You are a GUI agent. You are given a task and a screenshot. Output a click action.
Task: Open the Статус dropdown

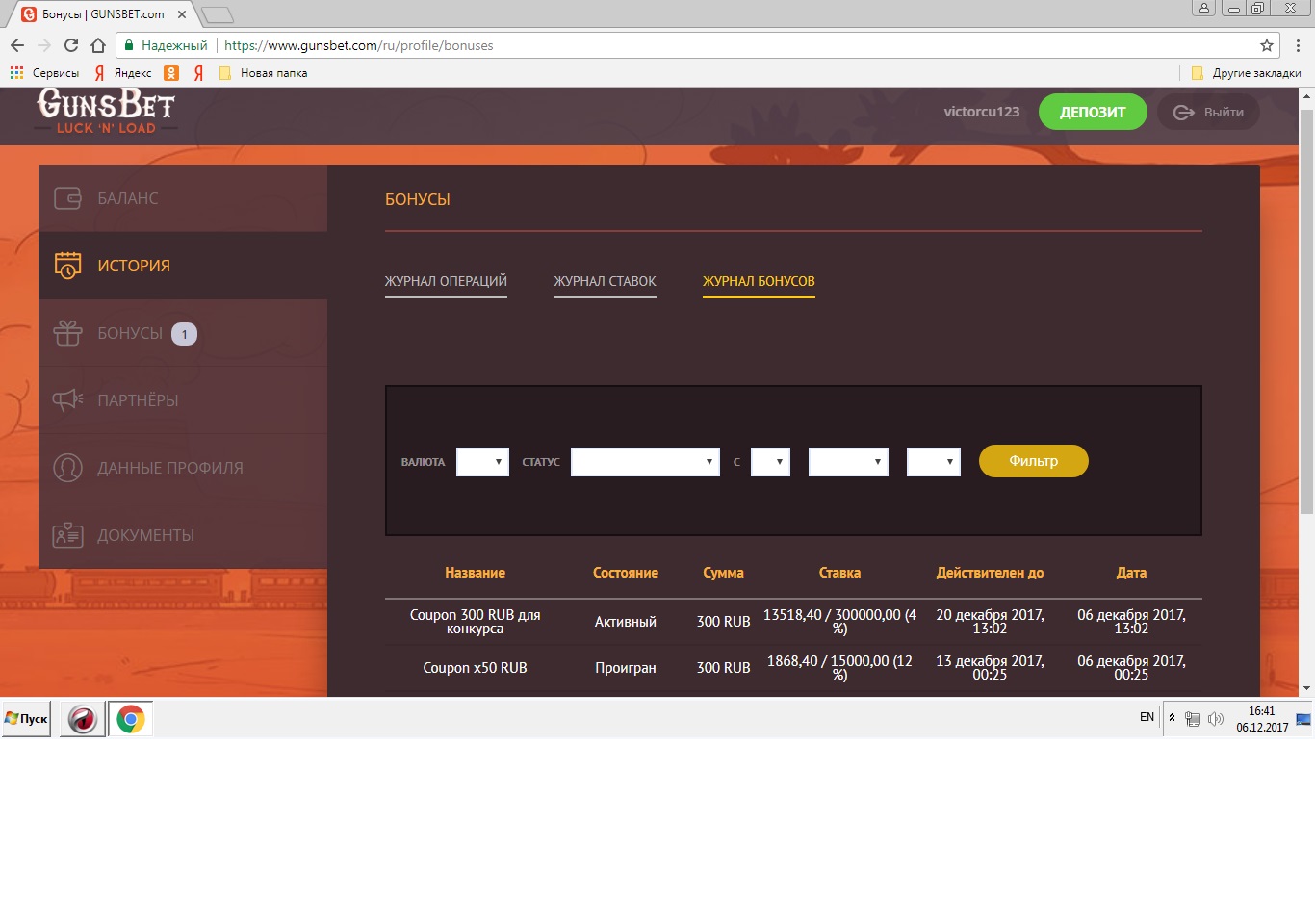coord(645,462)
